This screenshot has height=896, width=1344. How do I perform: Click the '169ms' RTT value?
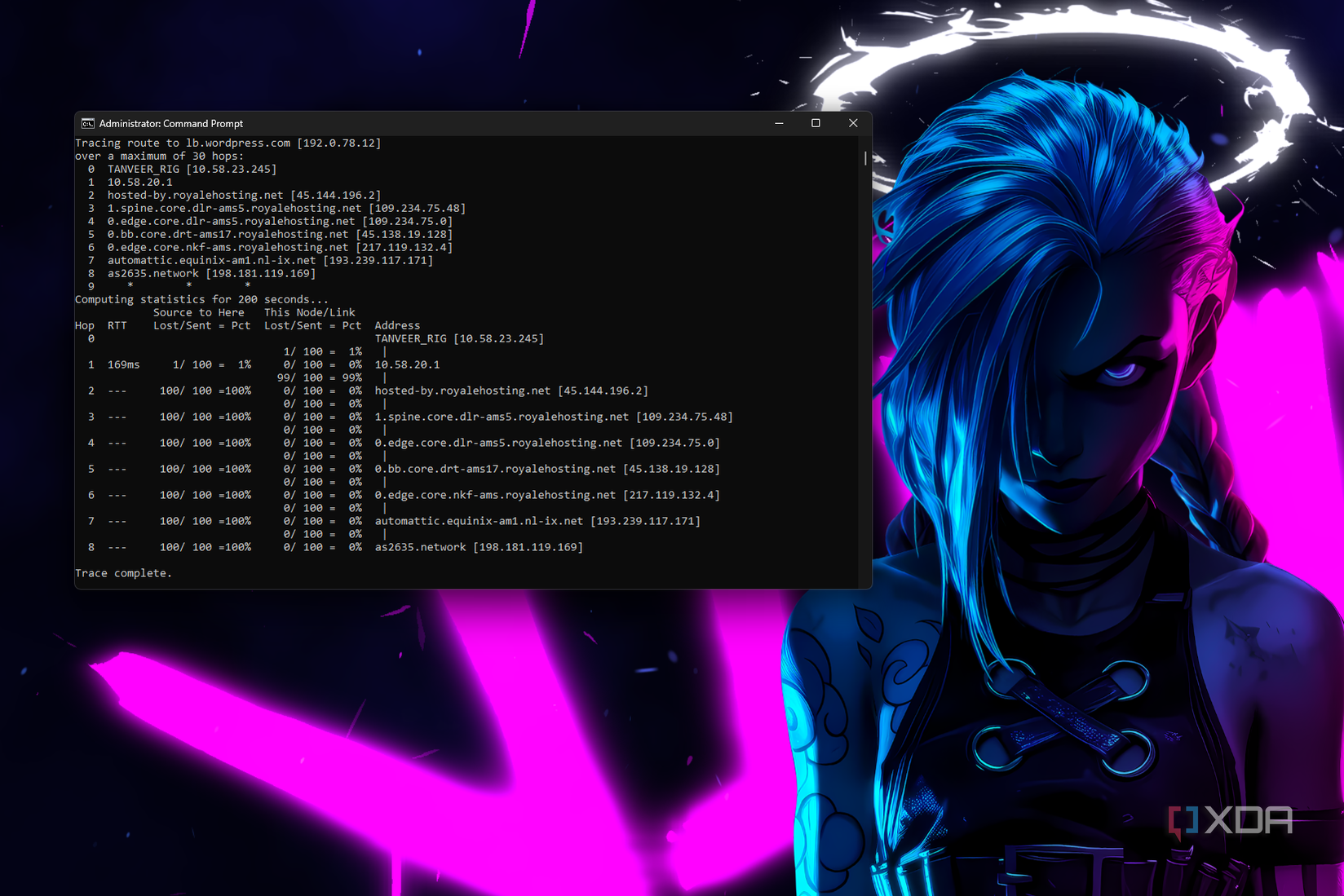(124, 365)
